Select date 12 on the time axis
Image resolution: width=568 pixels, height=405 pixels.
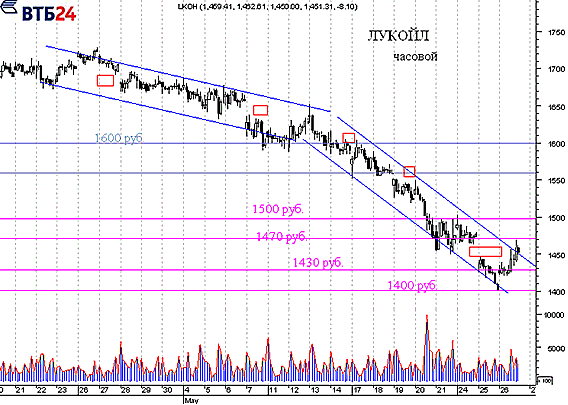294,391
